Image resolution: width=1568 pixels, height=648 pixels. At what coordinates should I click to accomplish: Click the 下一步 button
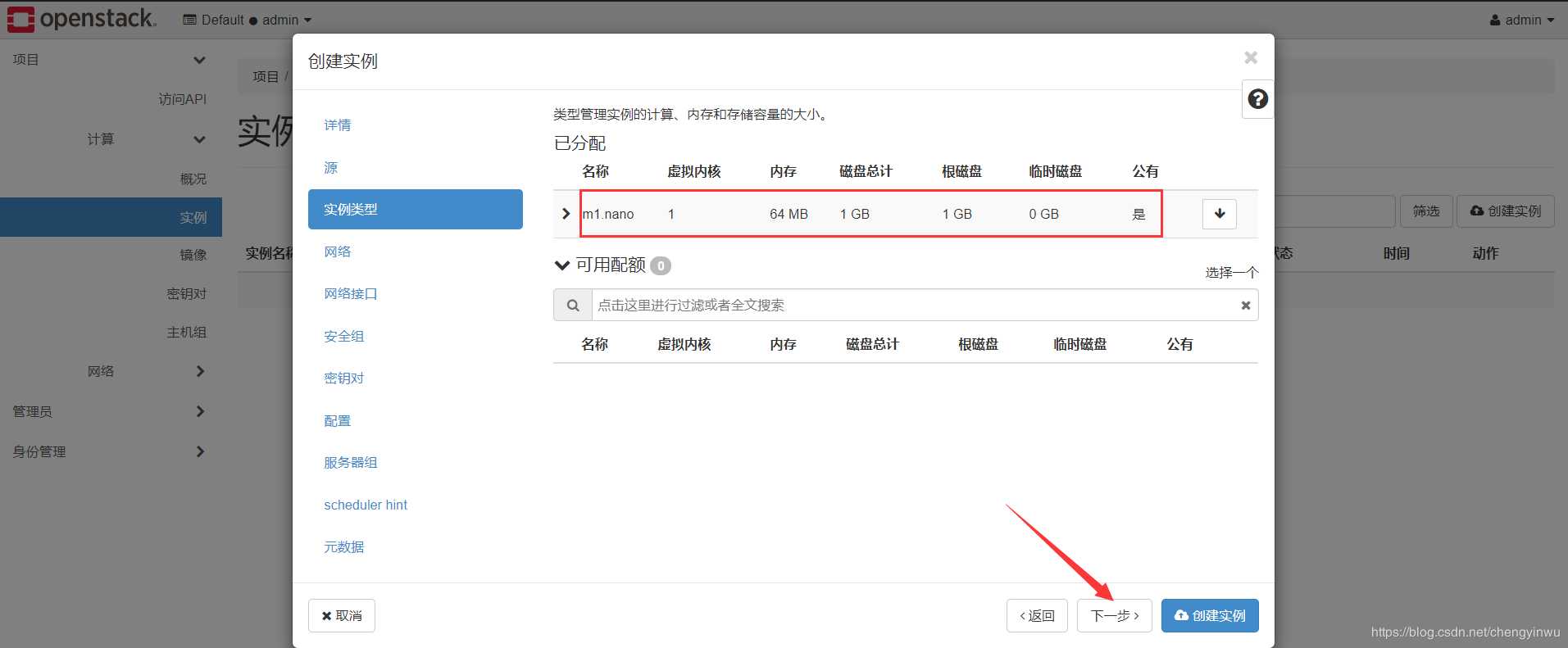[x=1115, y=615]
